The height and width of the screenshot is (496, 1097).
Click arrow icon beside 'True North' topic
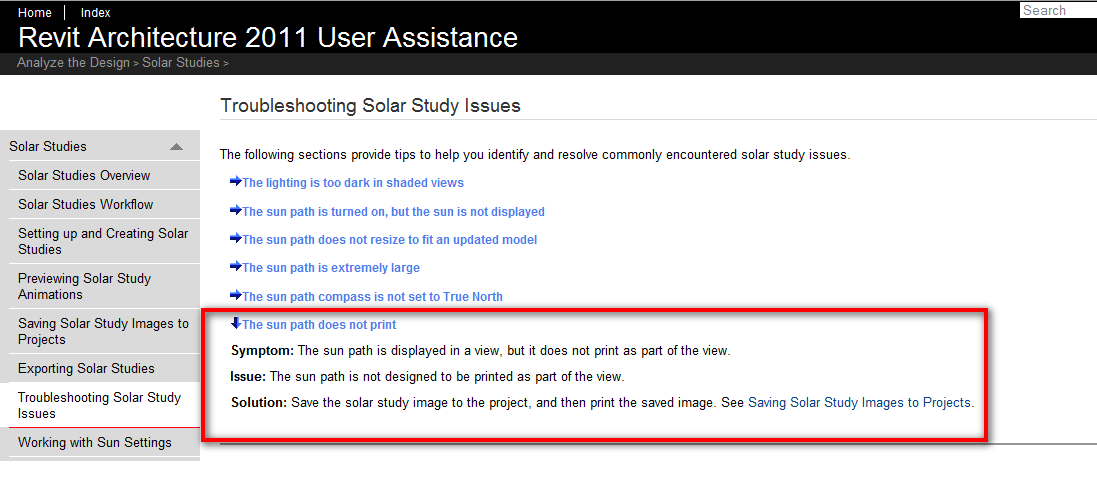pos(235,296)
